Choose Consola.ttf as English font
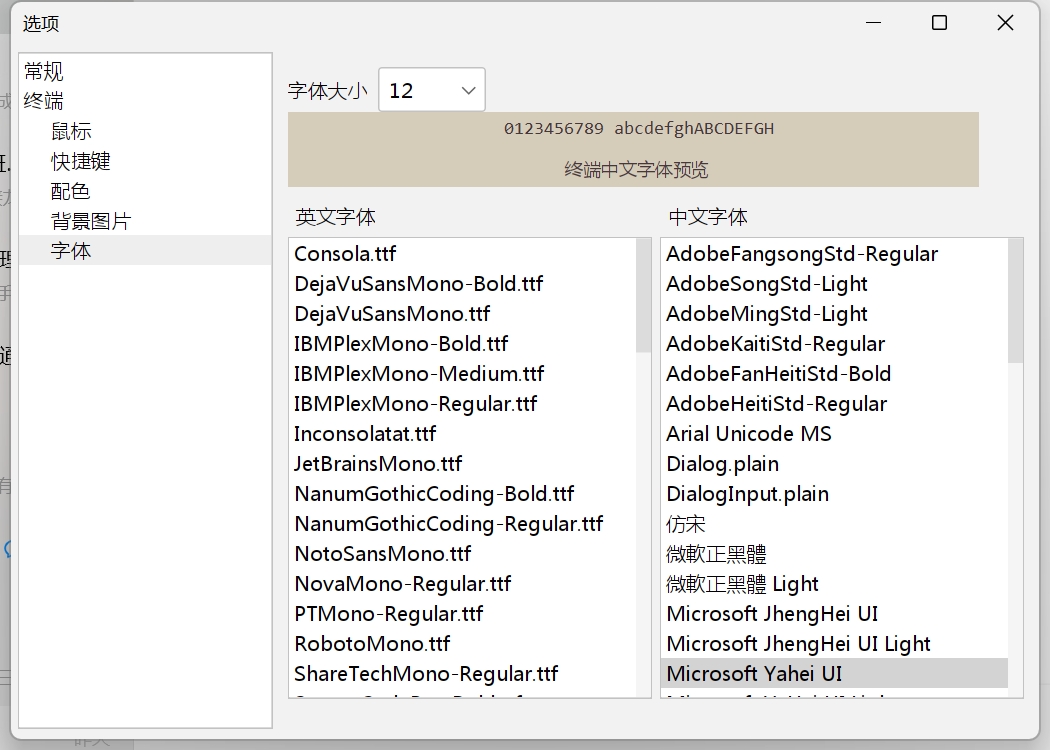This screenshot has width=1050, height=750. point(345,254)
